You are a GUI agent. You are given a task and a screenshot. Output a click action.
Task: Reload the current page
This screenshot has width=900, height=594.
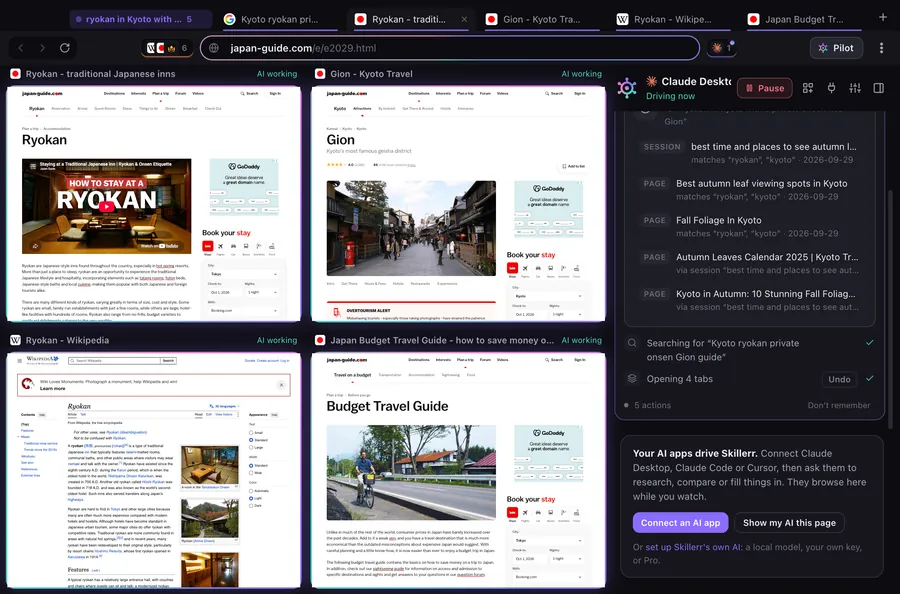tap(65, 48)
